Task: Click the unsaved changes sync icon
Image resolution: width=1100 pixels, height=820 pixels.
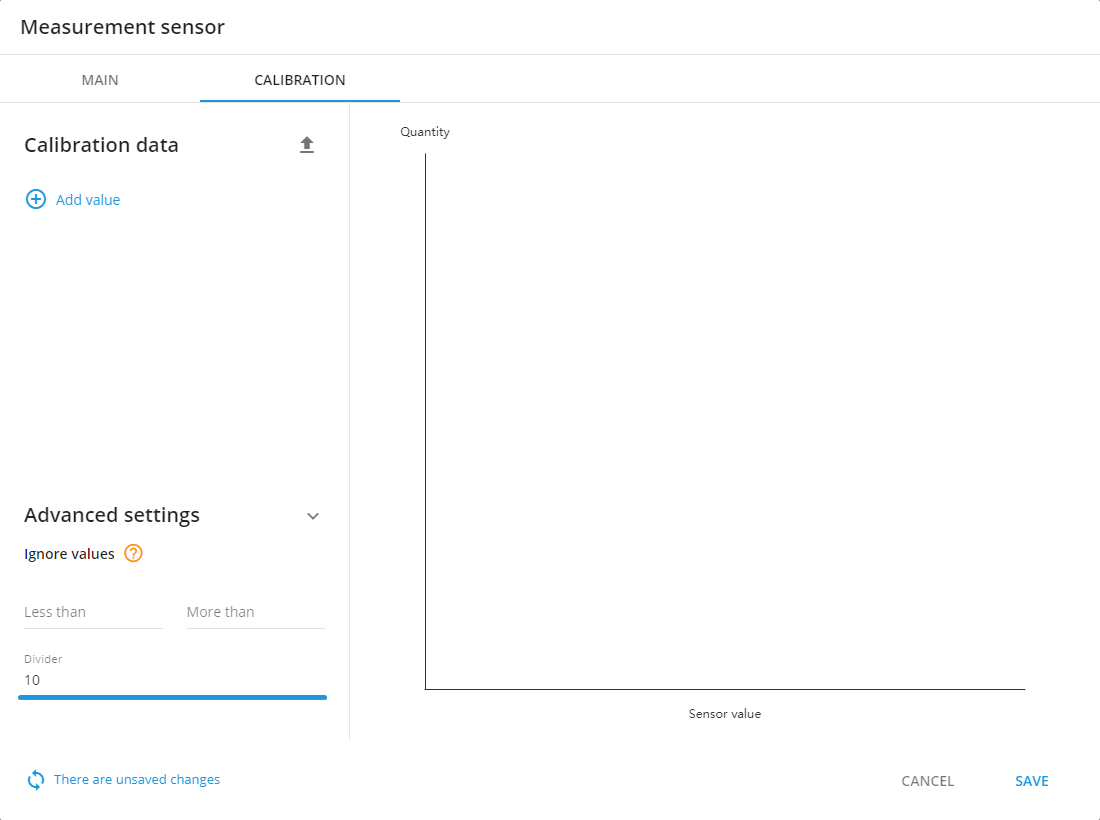Action: click(x=36, y=780)
